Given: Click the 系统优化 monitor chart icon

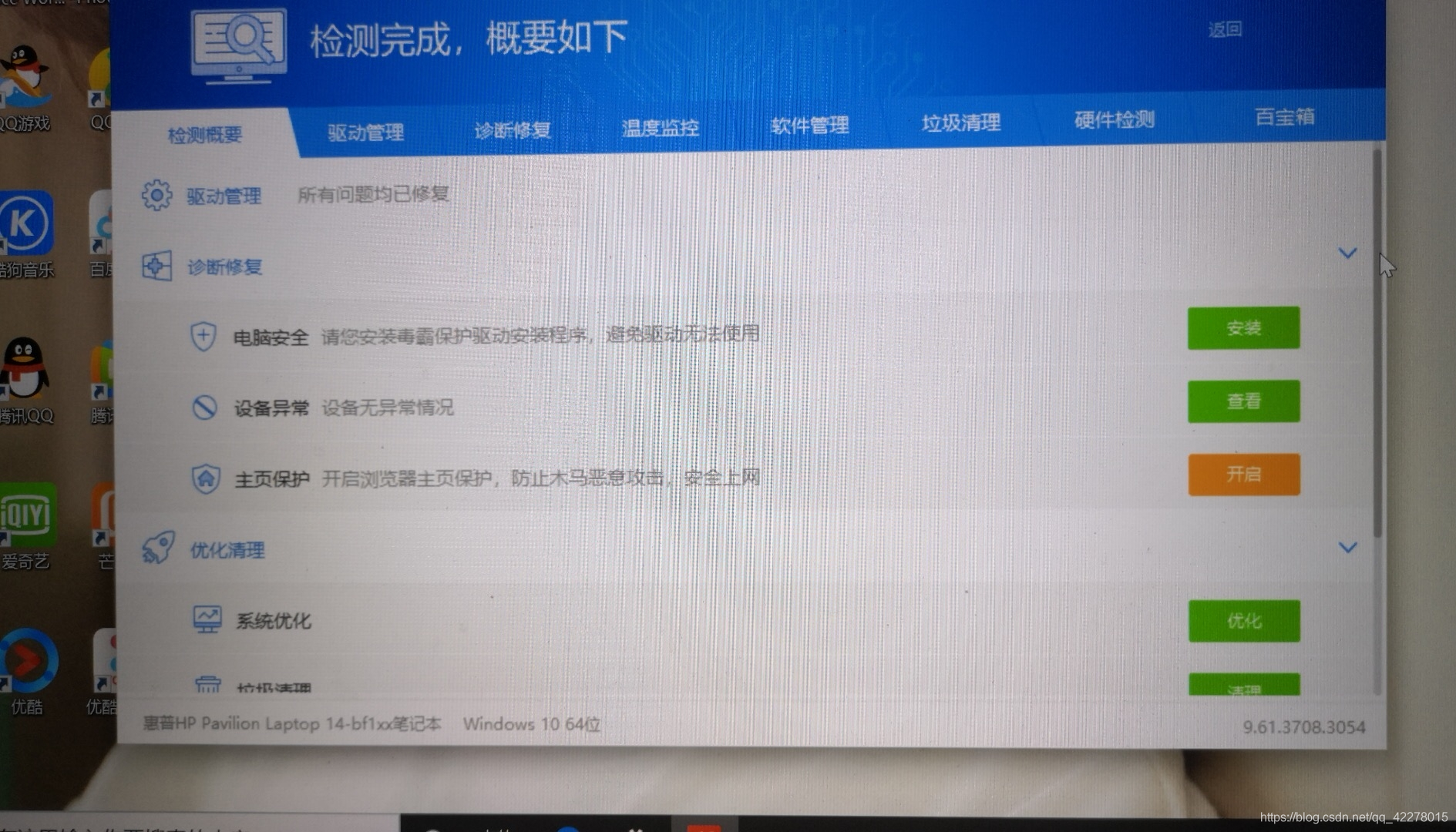Looking at the screenshot, I should pyautogui.click(x=207, y=619).
